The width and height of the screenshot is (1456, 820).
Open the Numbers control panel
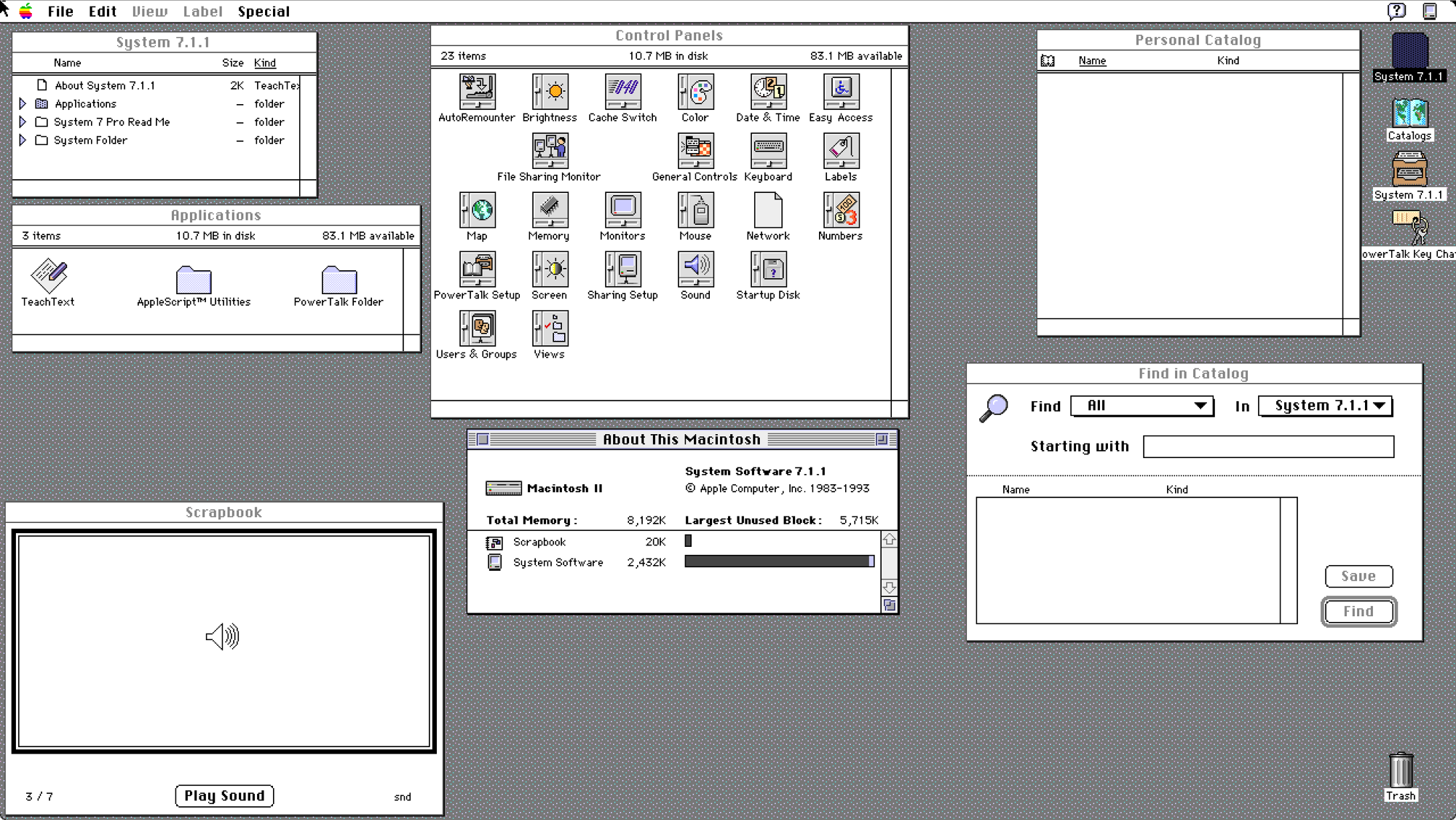coord(841,210)
